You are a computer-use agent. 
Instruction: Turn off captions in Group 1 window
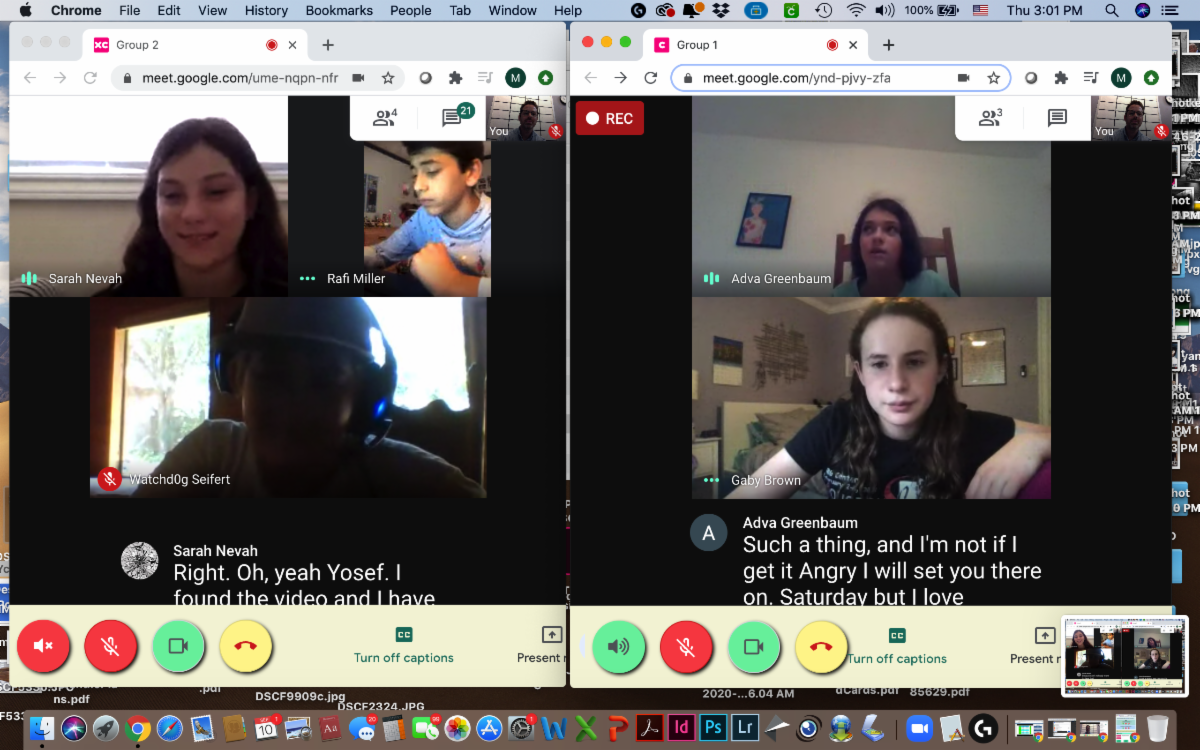tap(897, 646)
